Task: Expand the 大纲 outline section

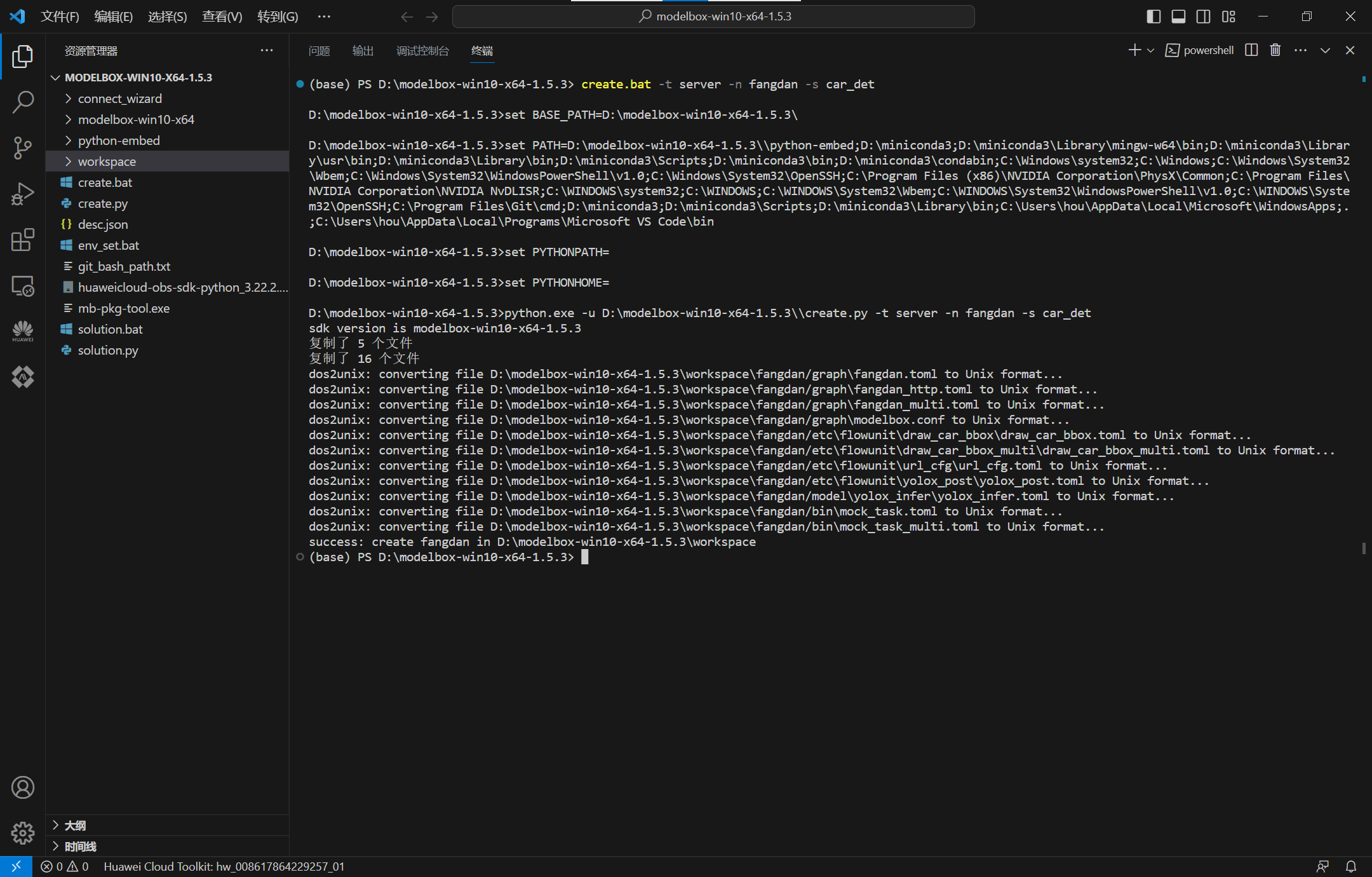Action: coord(75,825)
